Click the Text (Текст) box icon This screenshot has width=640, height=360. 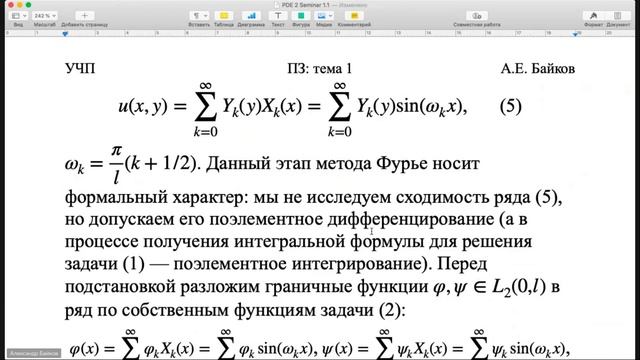(x=278, y=16)
